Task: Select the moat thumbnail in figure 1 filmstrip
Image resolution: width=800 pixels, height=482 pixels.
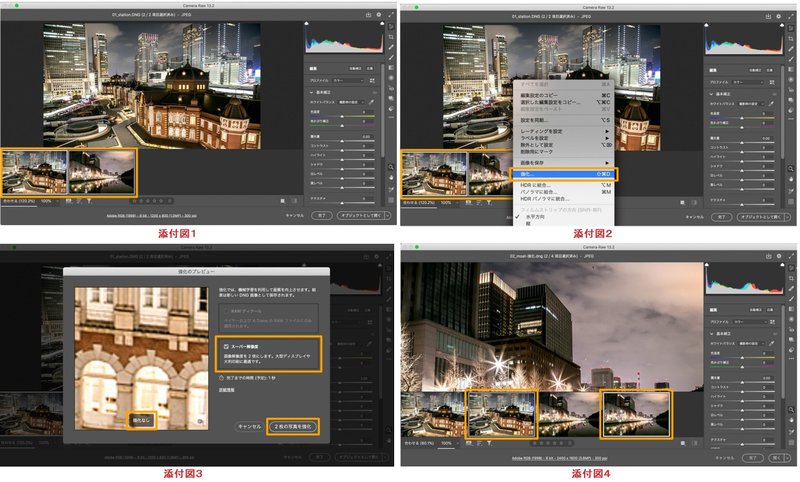Action: click(102, 172)
